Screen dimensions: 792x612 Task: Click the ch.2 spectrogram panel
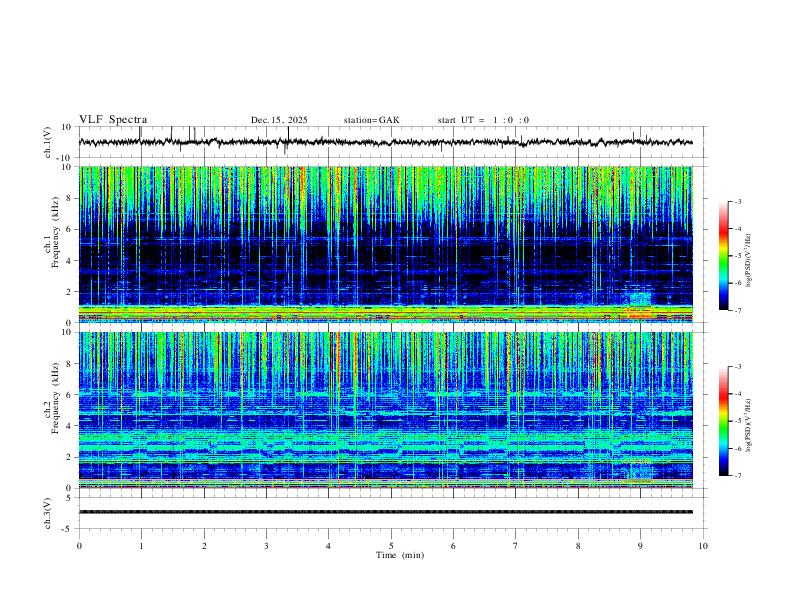385,410
